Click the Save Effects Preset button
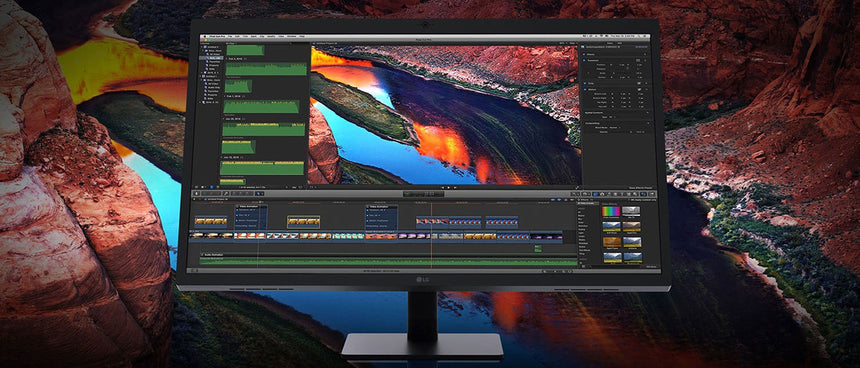Screen dimensions: 860x368 click(x=641, y=188)
